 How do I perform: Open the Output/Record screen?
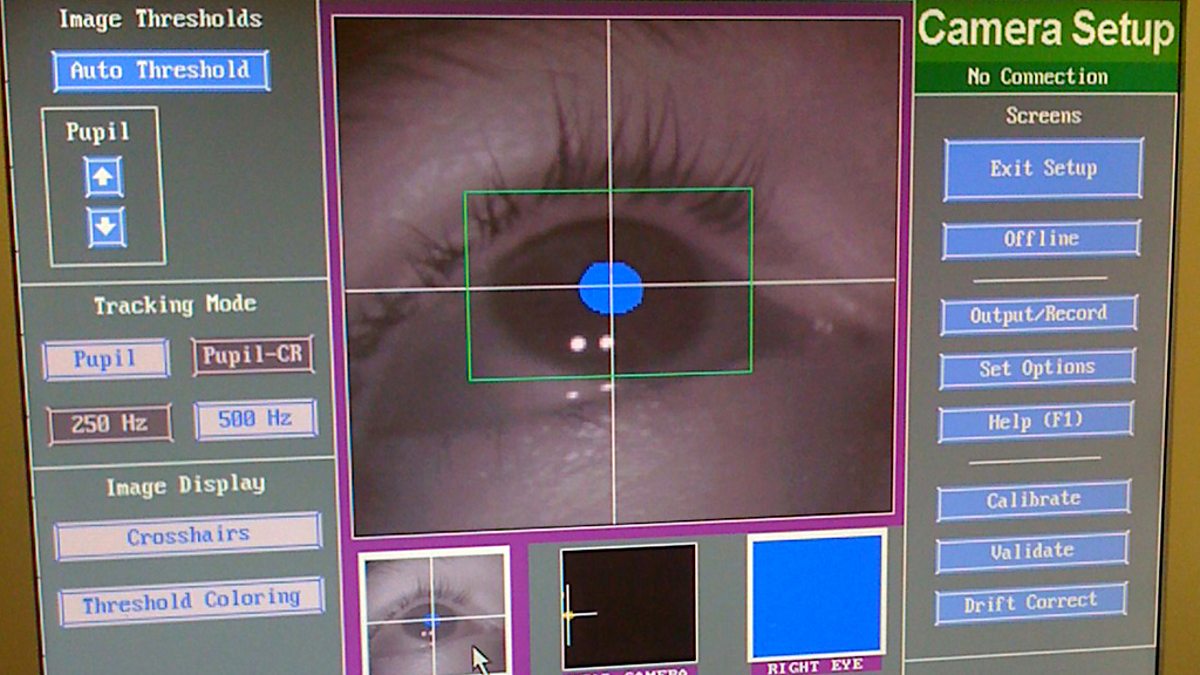1038,315
